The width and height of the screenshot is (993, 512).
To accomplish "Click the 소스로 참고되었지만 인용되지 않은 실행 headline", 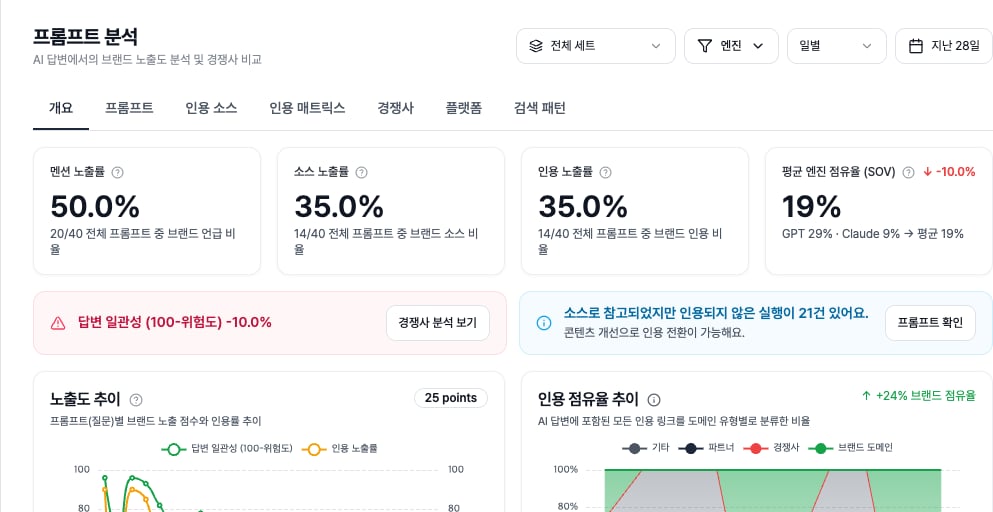I will click(x=716, y=314).
